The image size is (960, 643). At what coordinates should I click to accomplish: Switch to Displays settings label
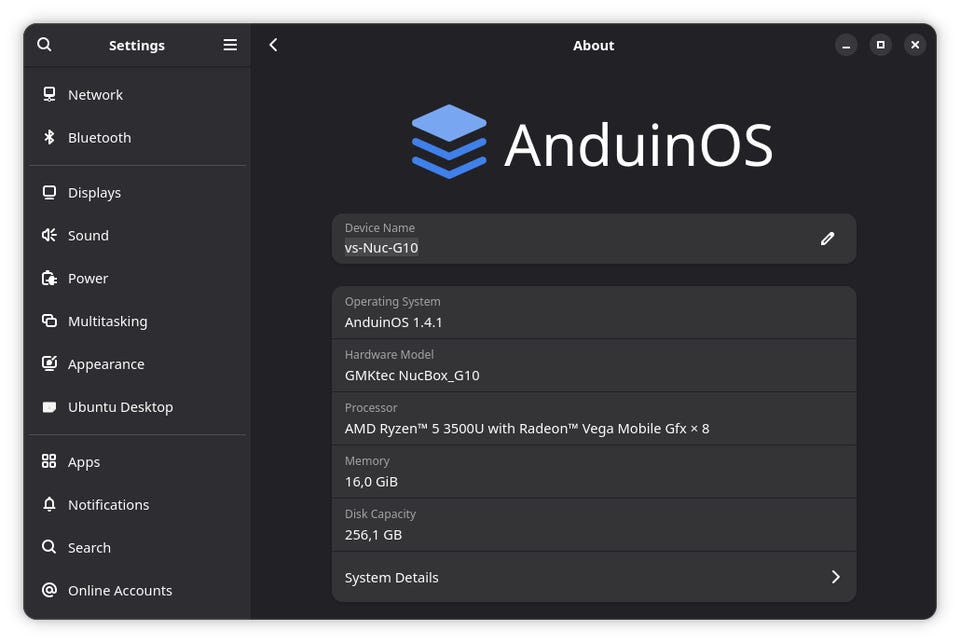(94, 193)
